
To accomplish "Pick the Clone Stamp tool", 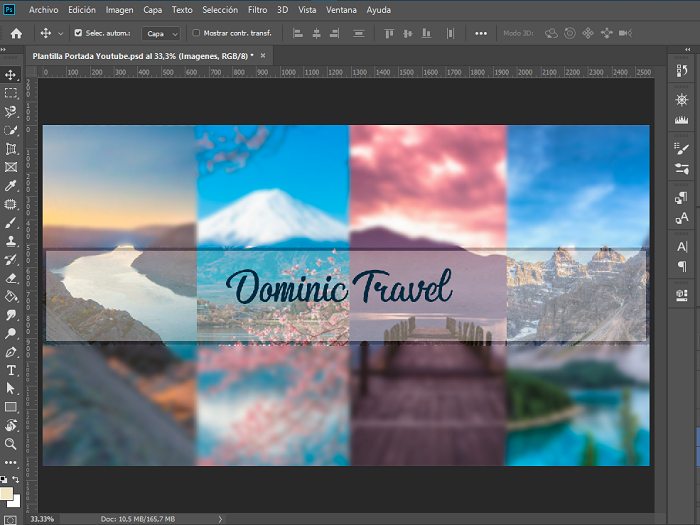I will (x=10, y=241).
